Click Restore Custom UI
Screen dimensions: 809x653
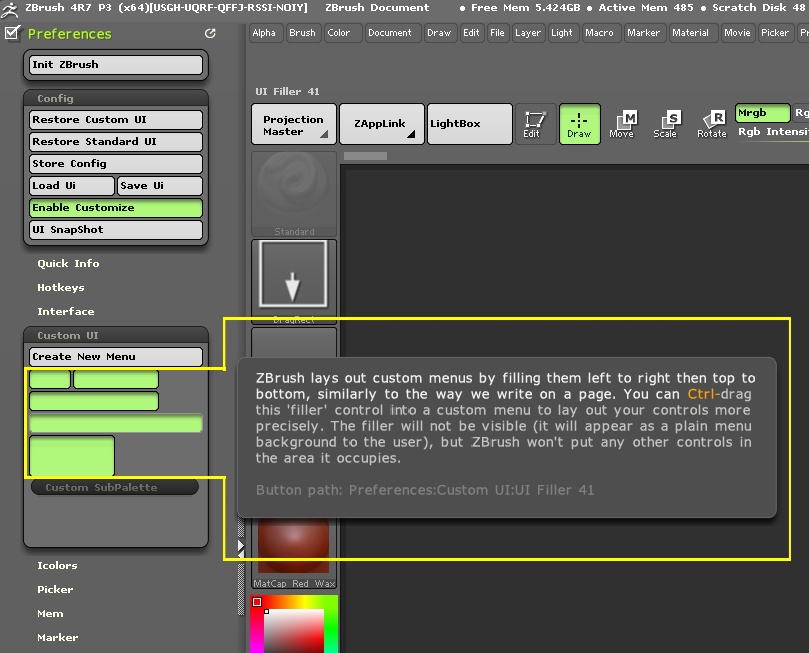pos(116,120)
